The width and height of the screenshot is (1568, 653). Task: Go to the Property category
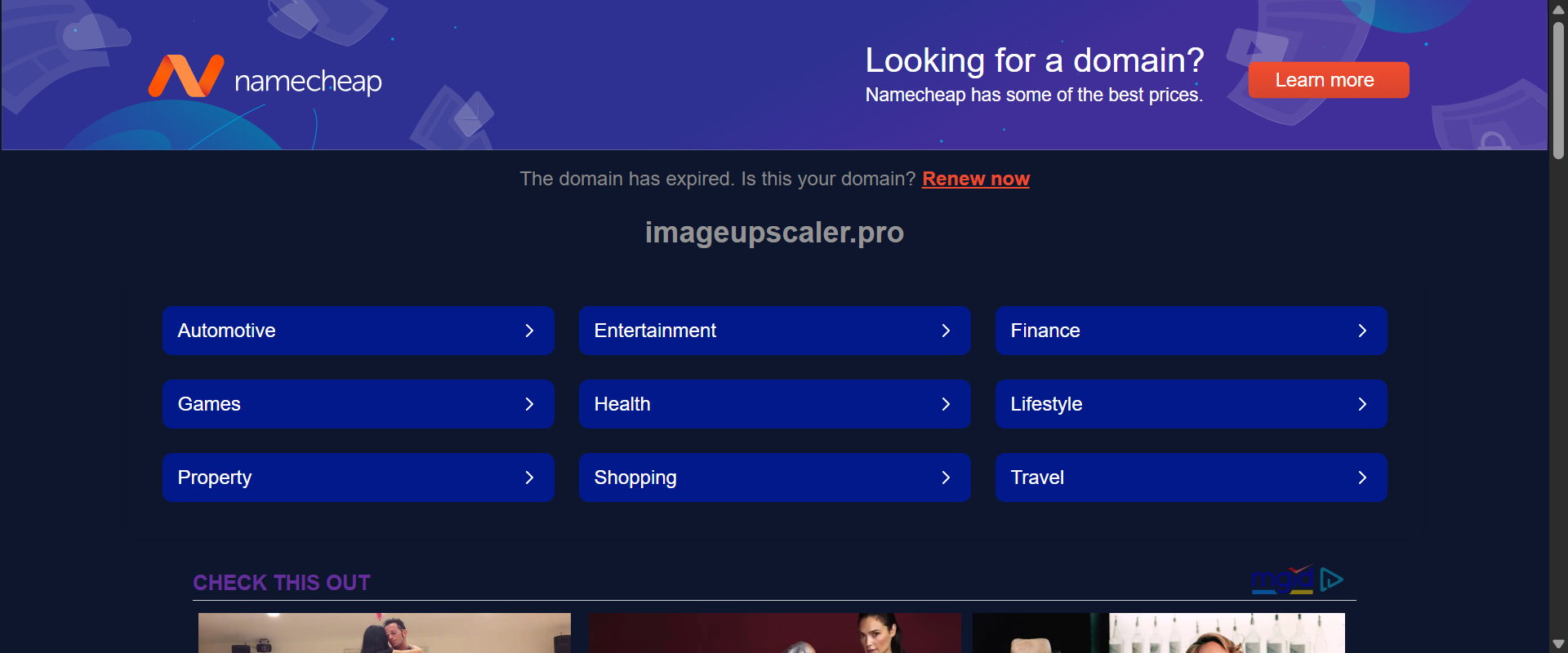coord(359,478)
